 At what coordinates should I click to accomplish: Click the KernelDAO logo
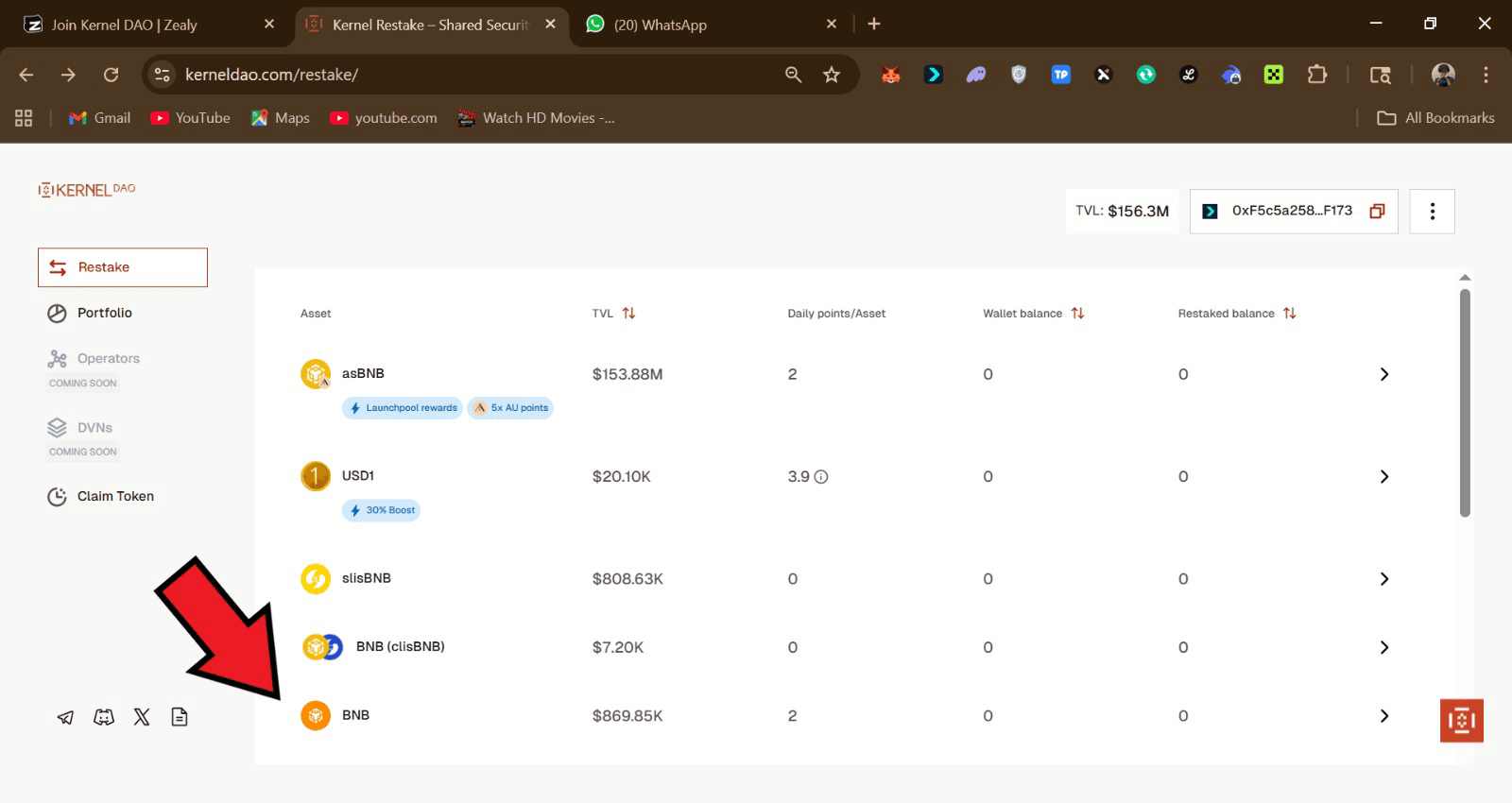[x=87, y=190]
